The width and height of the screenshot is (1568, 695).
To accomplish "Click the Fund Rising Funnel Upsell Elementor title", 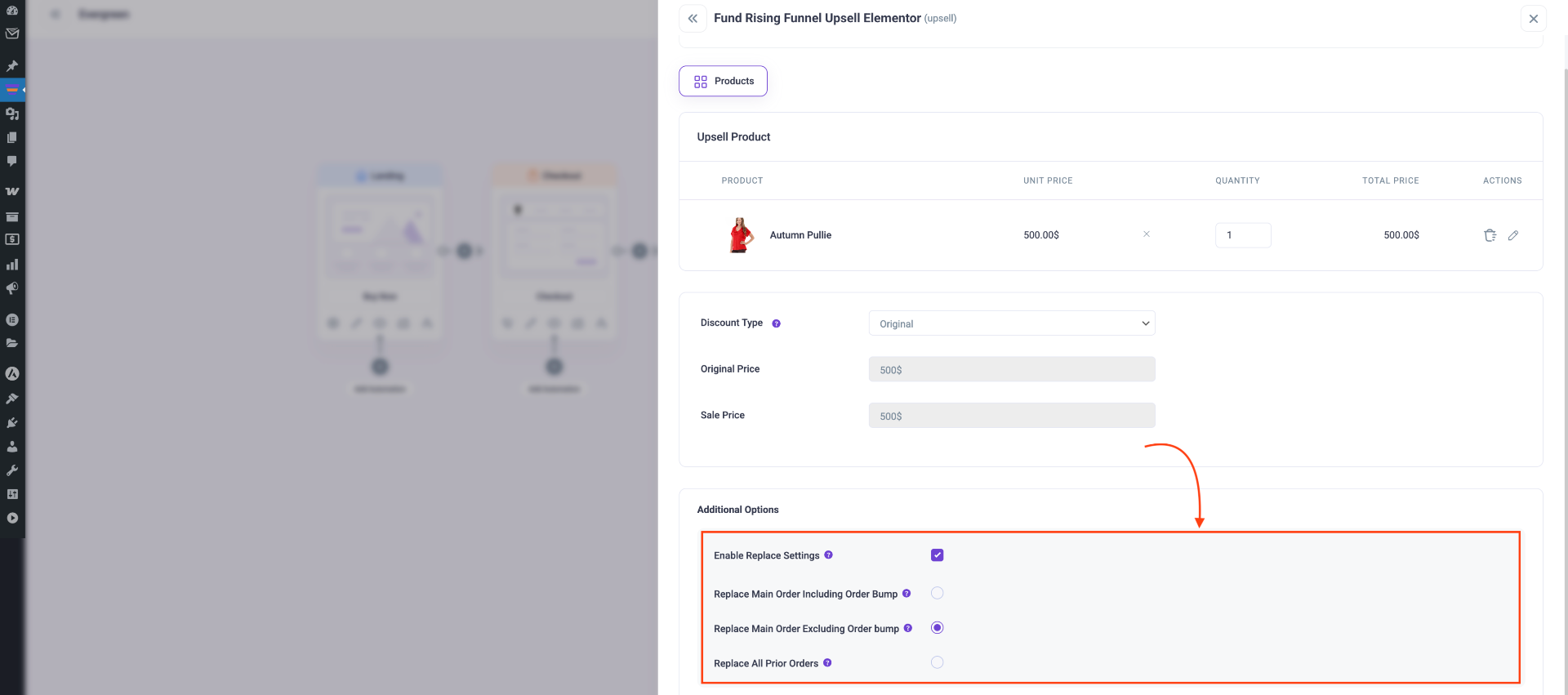I will click(x=817, y=18).
